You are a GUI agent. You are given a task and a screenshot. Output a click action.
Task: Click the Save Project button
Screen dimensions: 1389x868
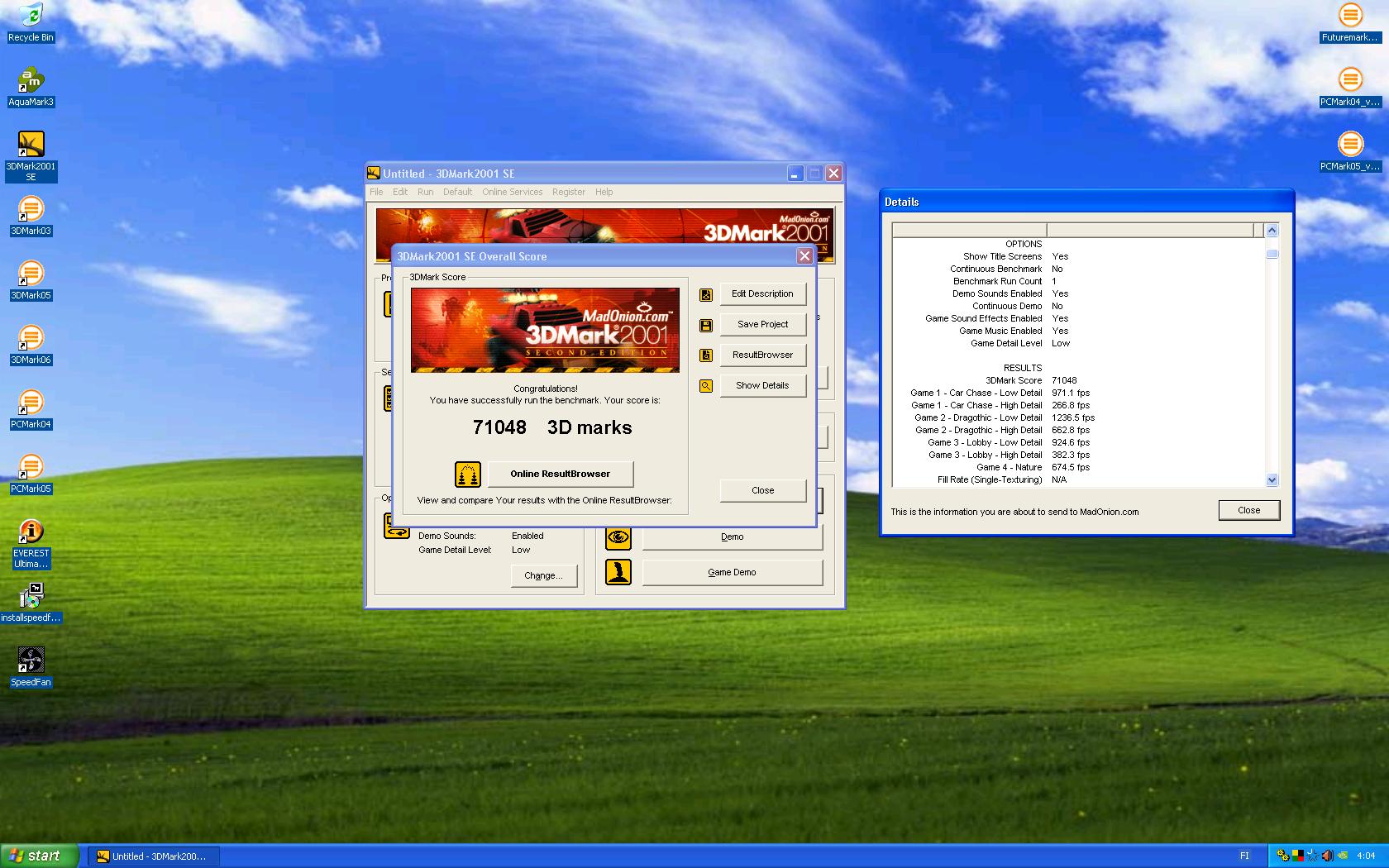coord(762,324)
